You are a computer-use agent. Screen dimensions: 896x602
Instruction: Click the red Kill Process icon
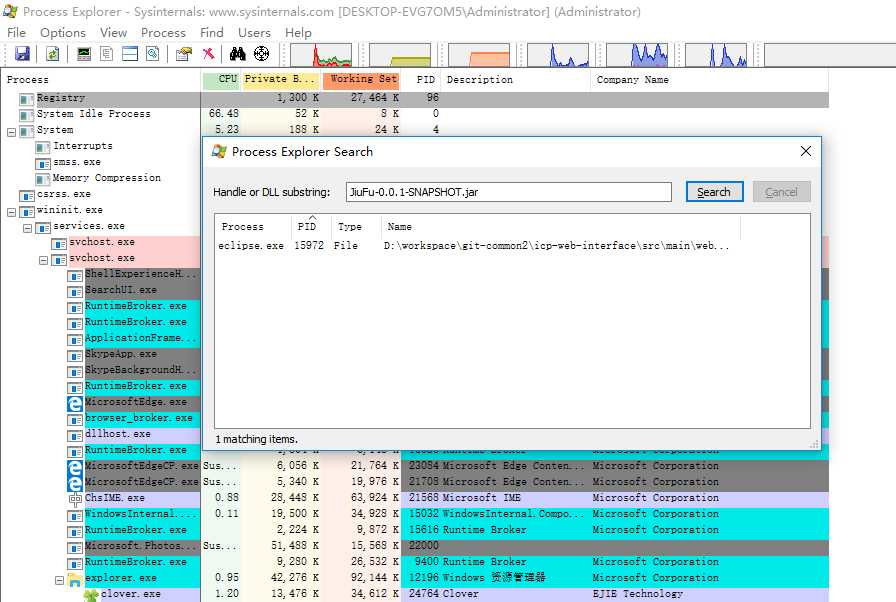[209, 54]
